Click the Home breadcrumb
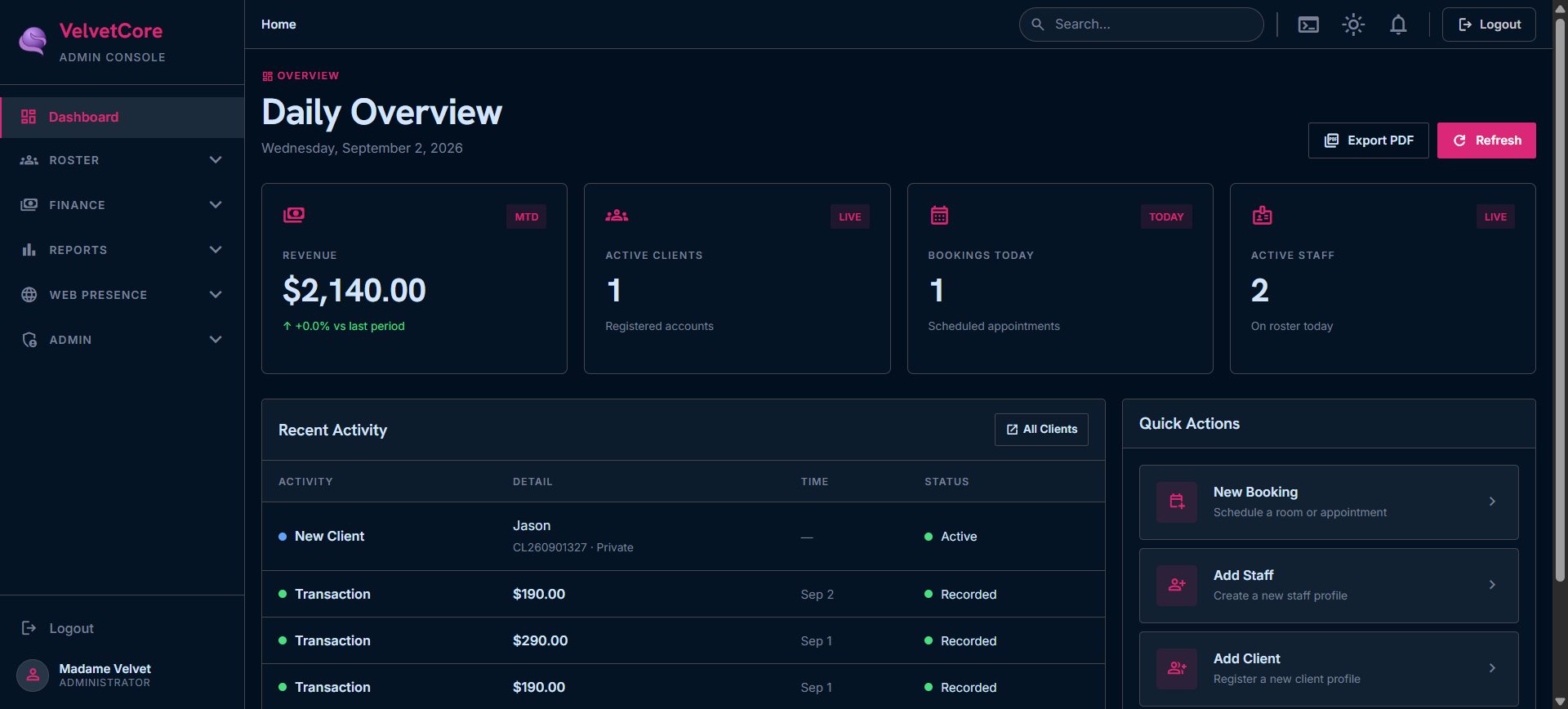Viewport: 1568px width, 709px height. pos(278,25)
